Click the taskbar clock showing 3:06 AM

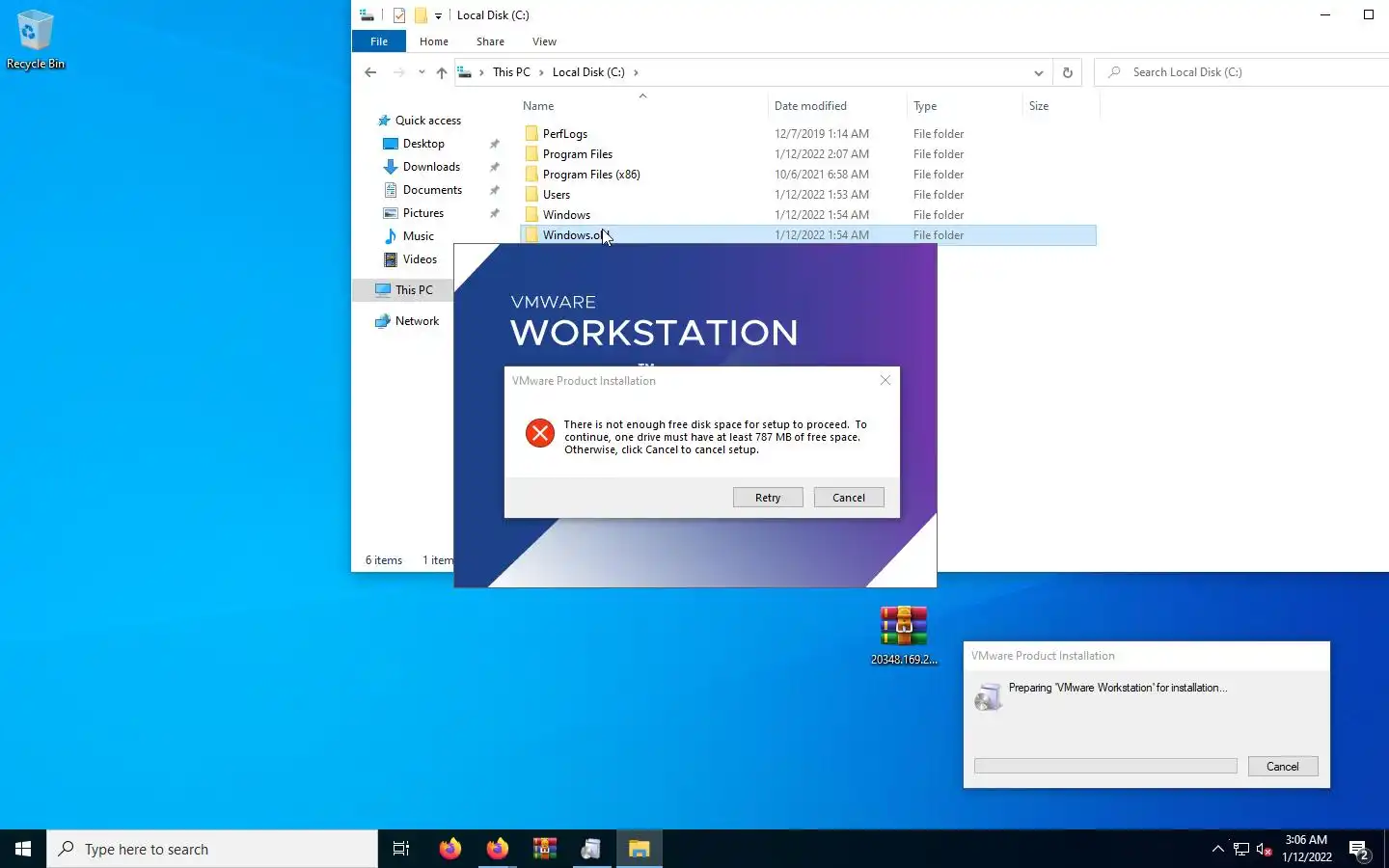click(1306, 849)
